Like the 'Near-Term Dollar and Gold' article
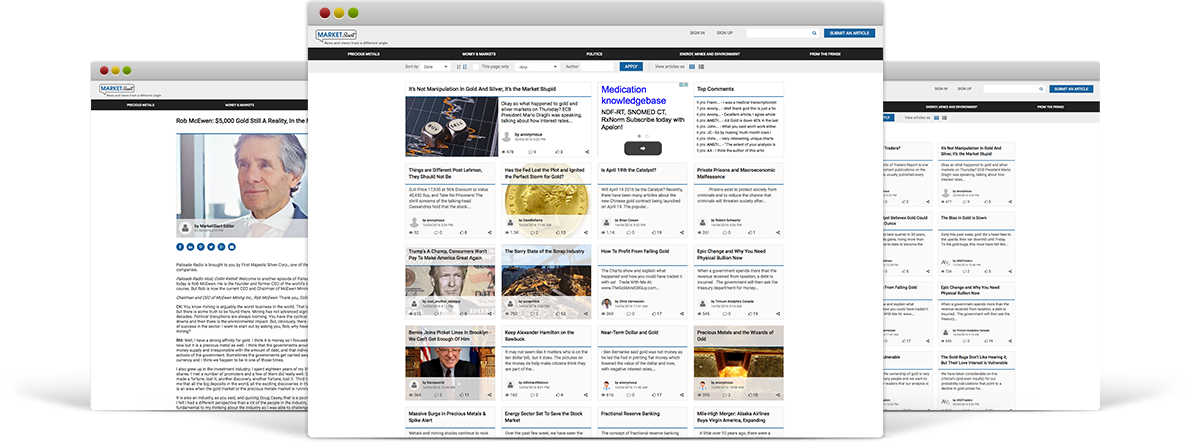 click(x=654, y=395)
